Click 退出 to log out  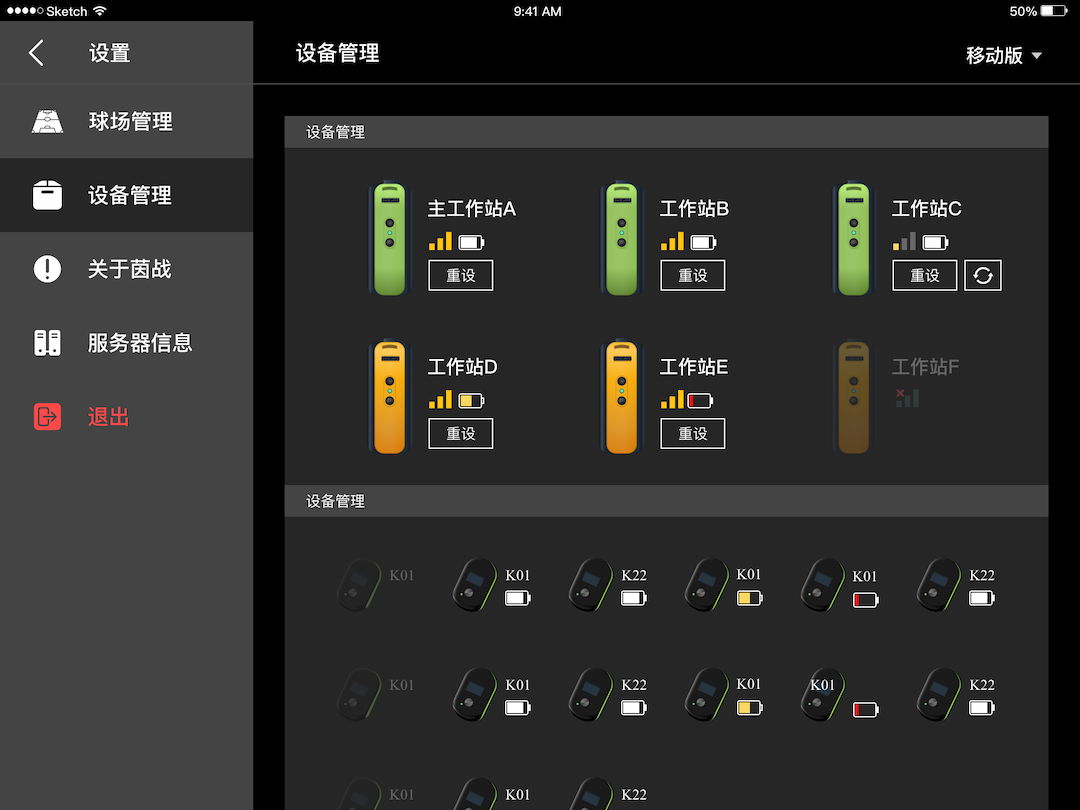pos(108,417)
